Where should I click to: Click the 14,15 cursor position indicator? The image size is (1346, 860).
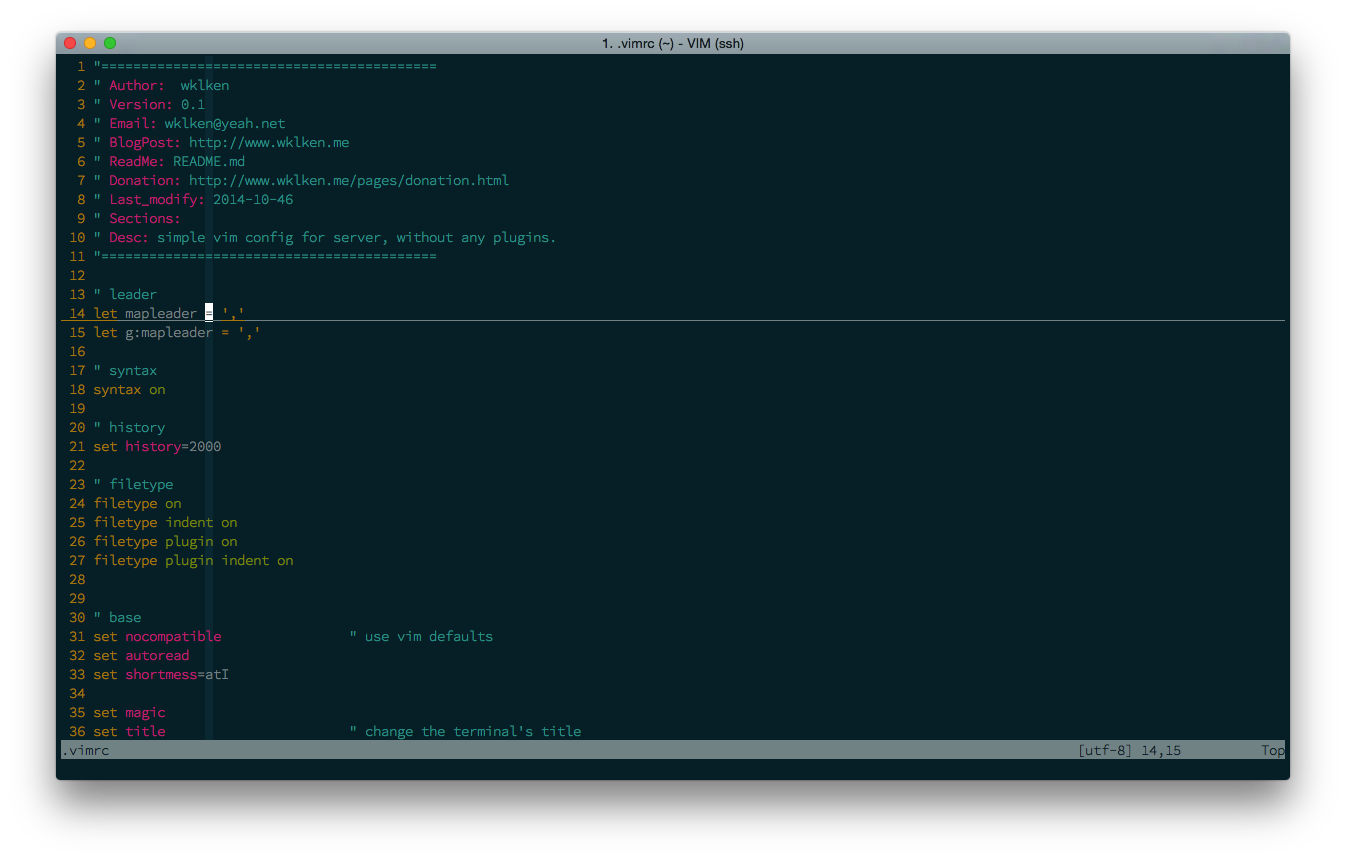click(1160, 750)
